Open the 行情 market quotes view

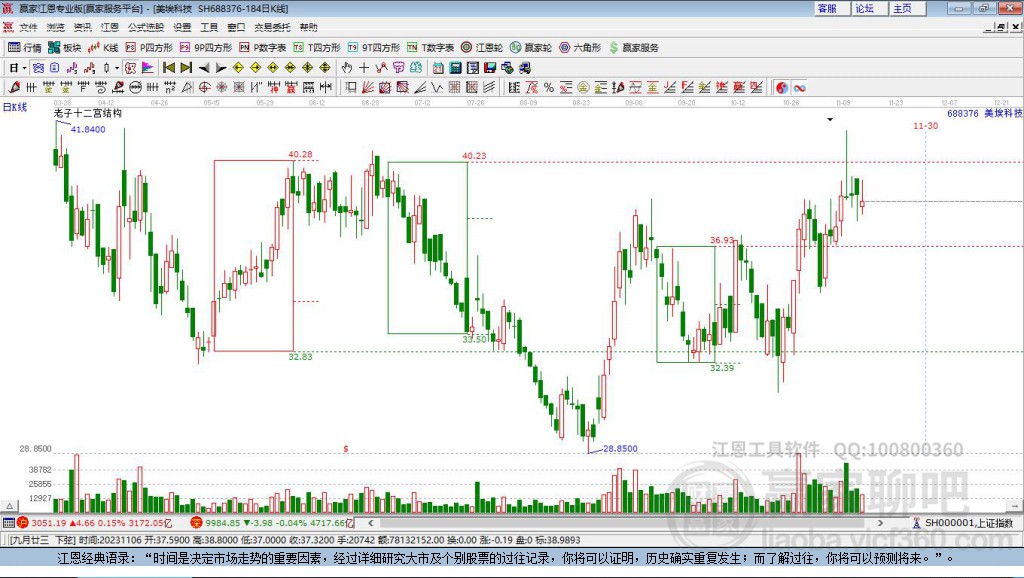tap(25, 48)
